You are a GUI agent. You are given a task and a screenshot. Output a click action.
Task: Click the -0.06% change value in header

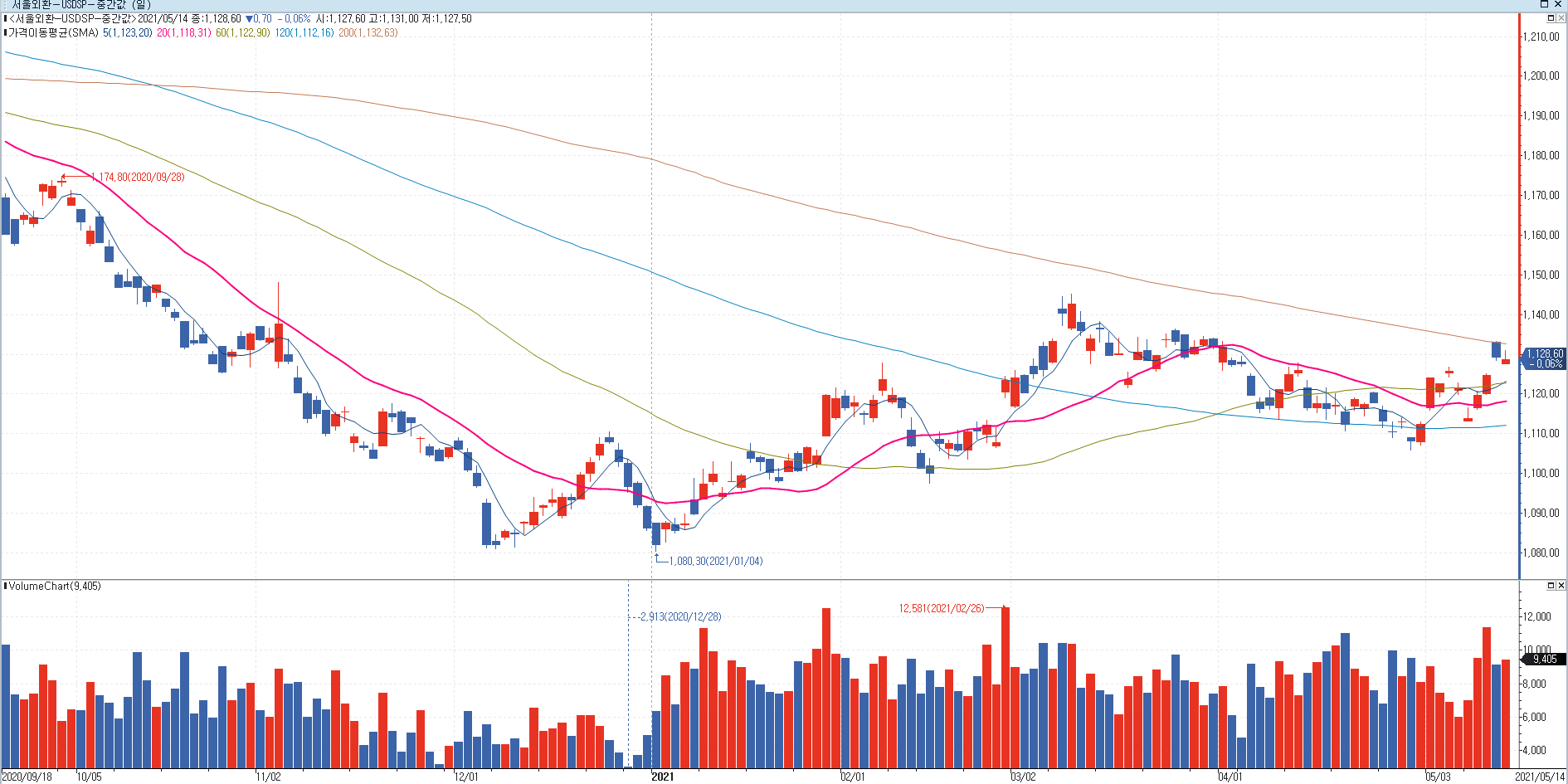click(294, 18)
